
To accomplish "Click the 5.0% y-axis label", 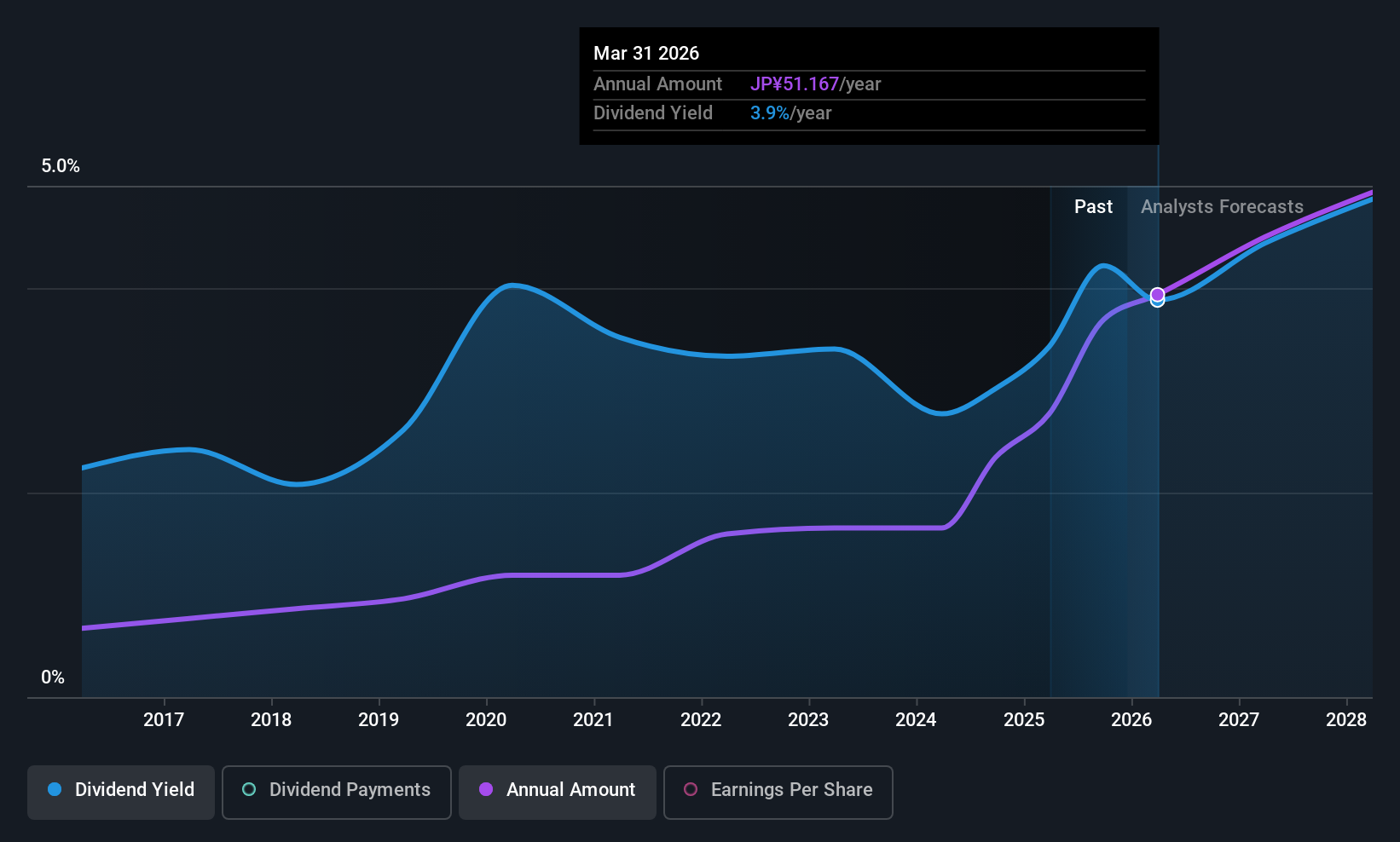I will point(61,166).
